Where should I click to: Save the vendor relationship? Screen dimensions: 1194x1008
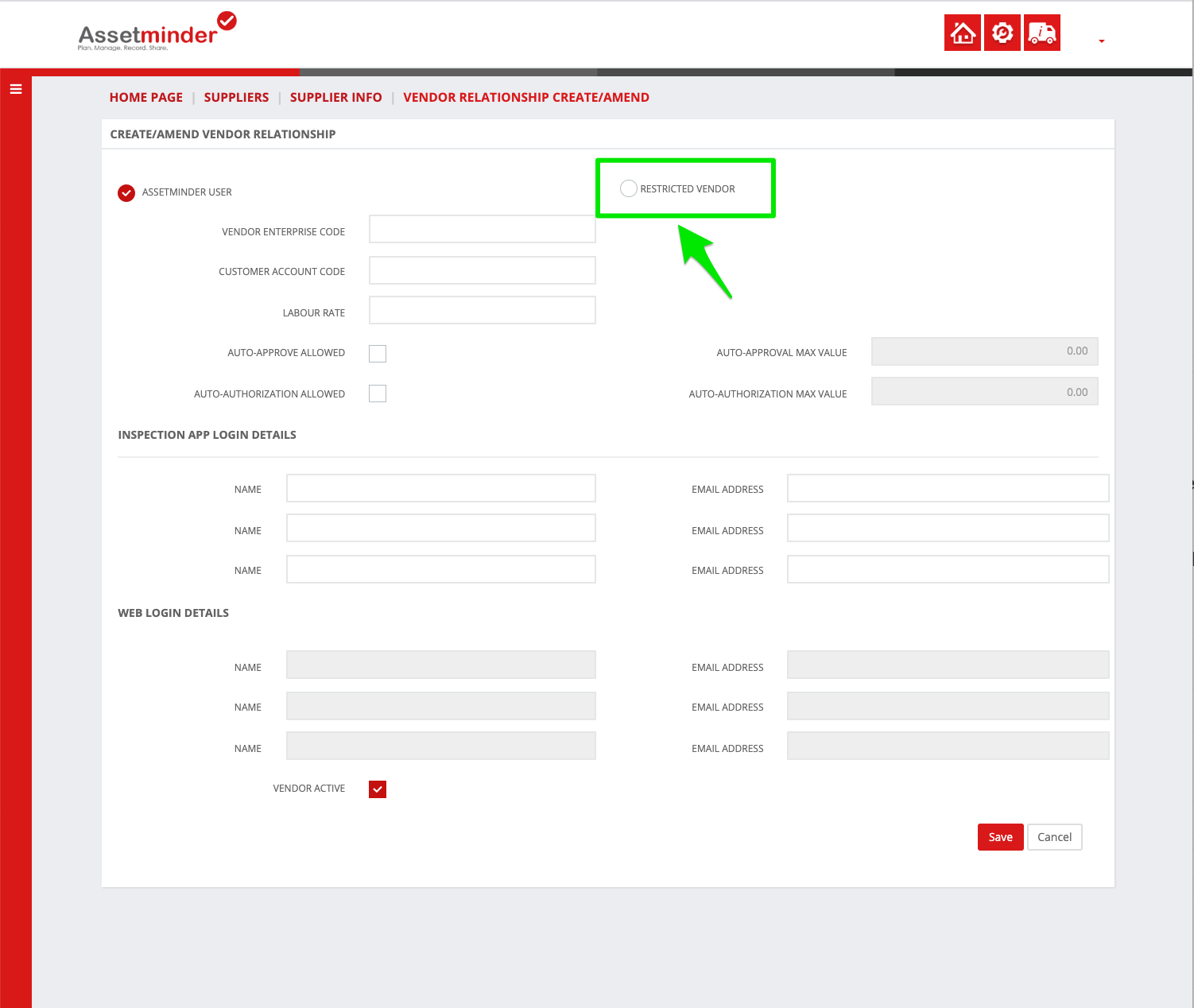(1000, 837)
